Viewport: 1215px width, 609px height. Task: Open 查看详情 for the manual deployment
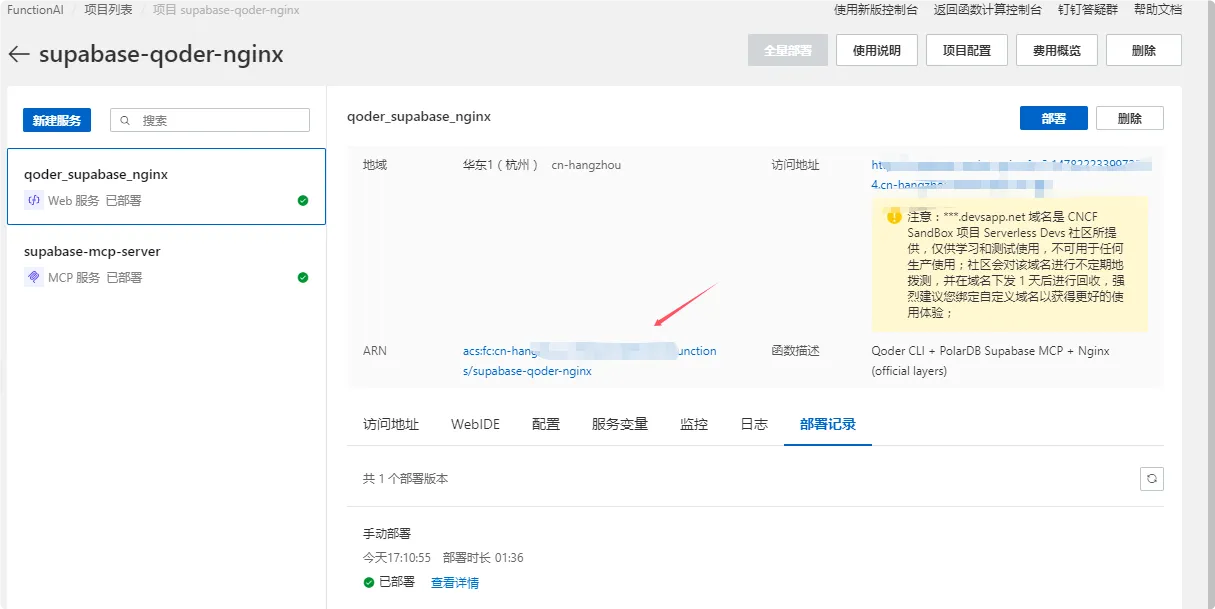point(454,582)
